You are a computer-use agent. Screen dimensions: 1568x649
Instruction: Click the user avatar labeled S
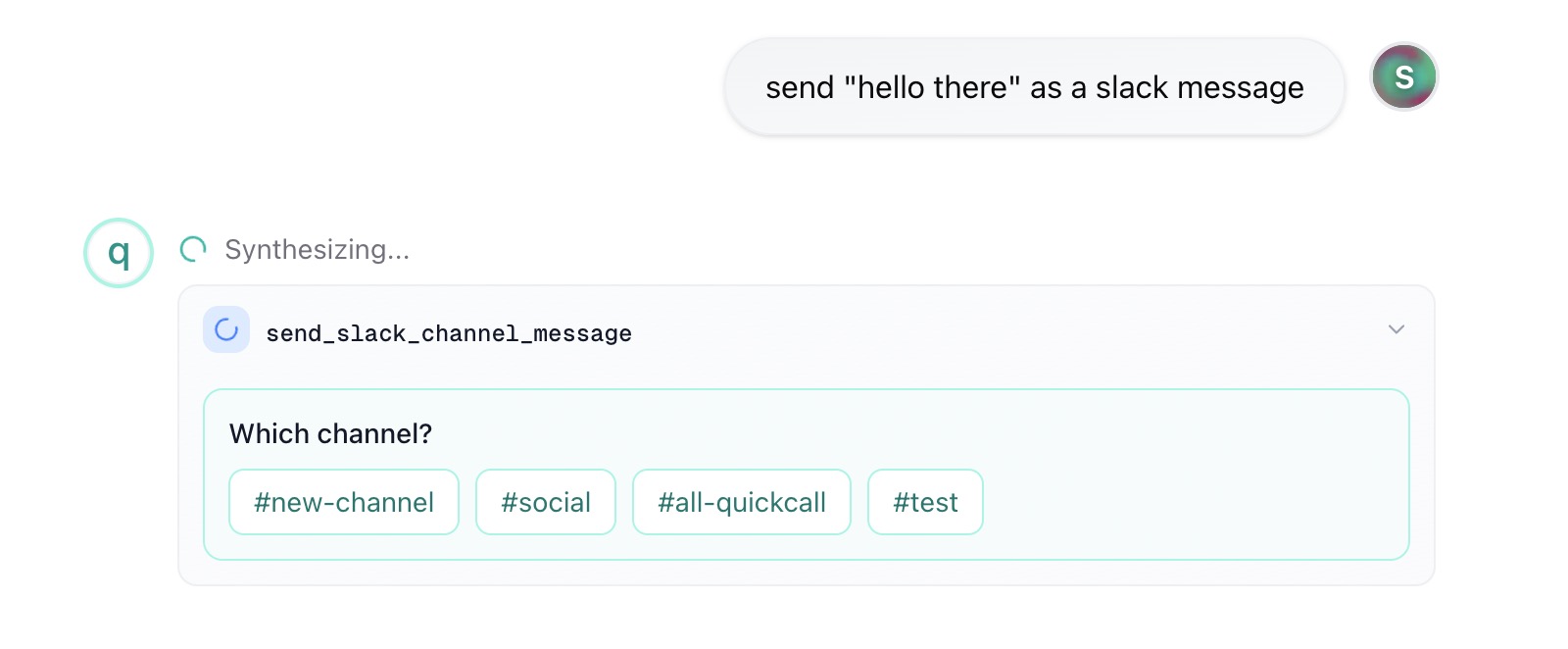tap(1403, 76)
